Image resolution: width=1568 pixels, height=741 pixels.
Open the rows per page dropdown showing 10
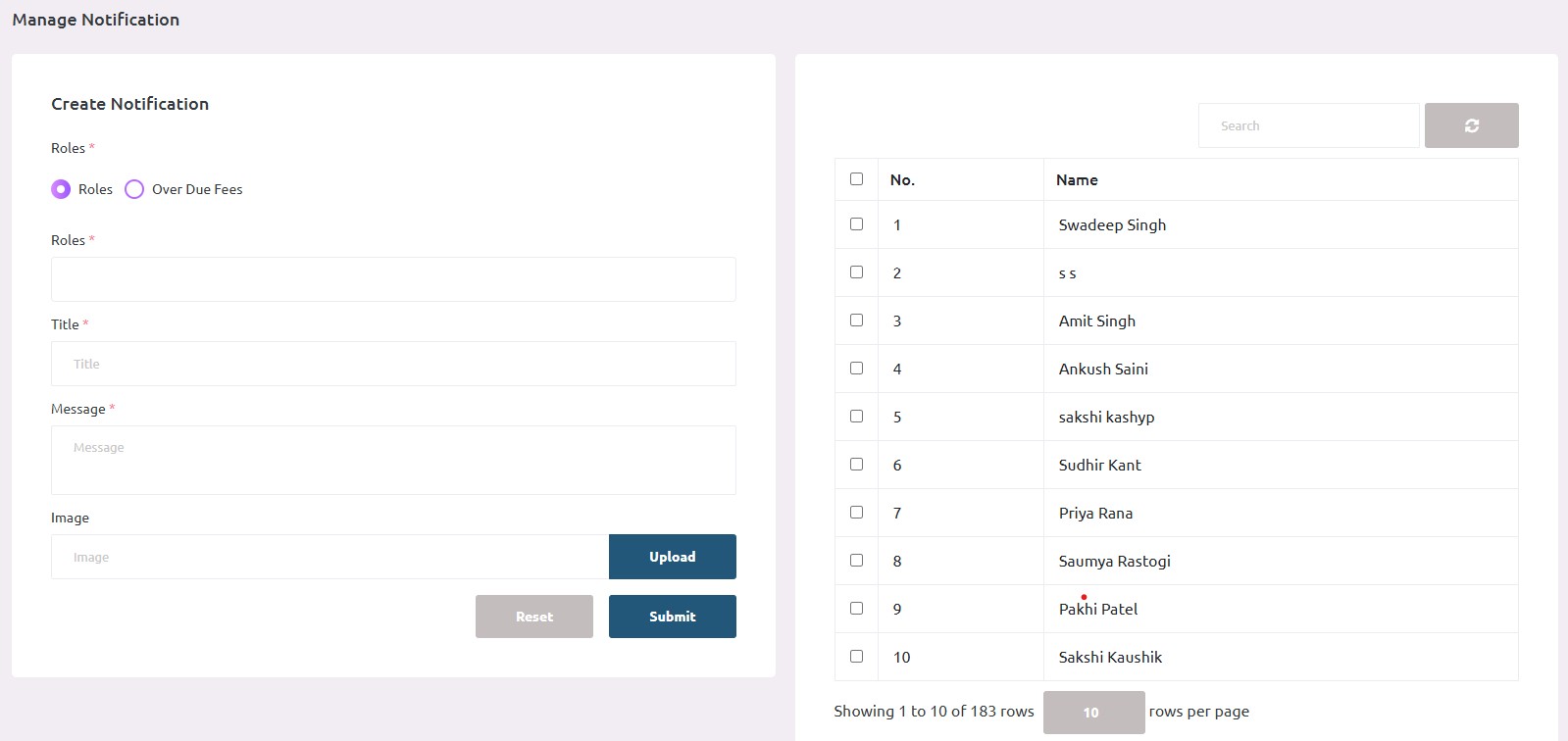tap(1093, 713)
